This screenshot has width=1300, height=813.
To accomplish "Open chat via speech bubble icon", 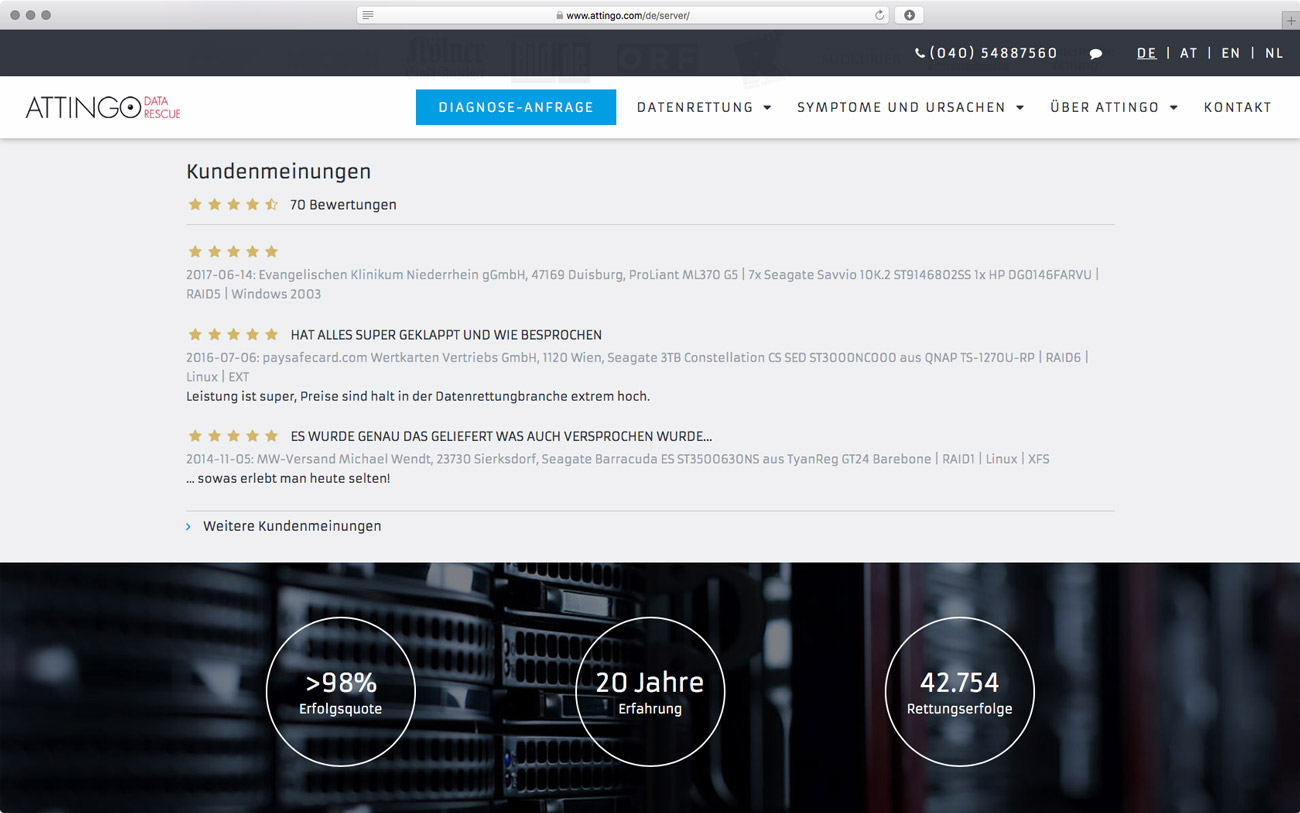I will pos(1096,54).
